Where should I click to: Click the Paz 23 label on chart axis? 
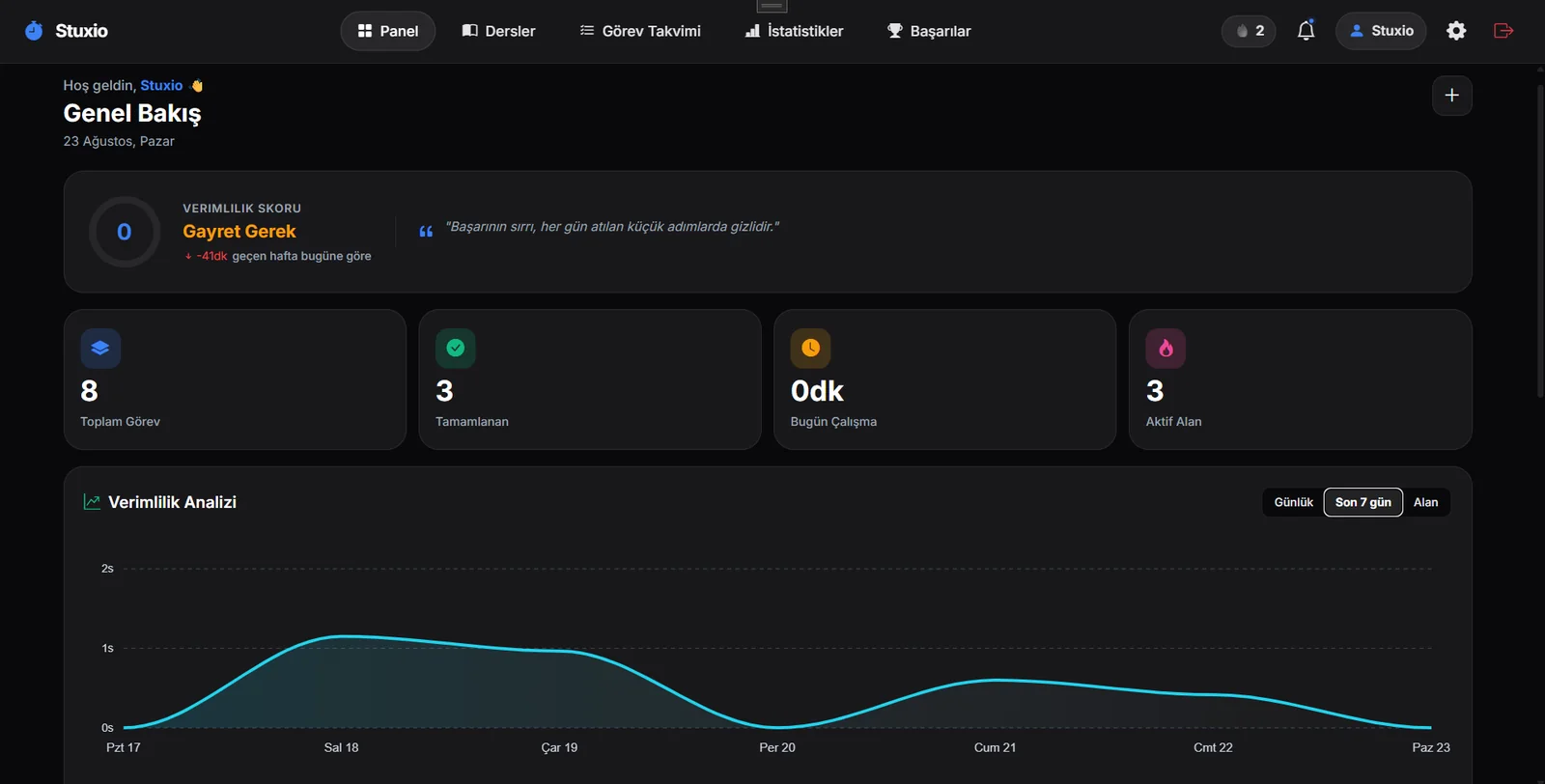(1431, 747)
